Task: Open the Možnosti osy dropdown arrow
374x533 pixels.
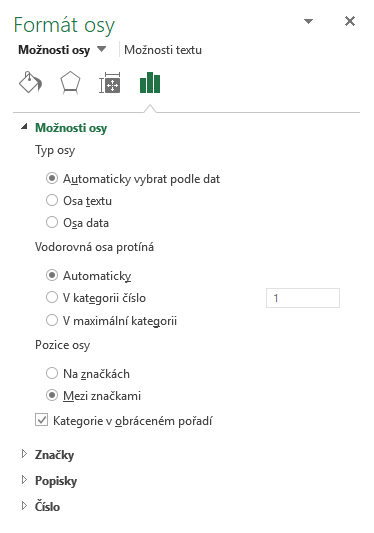Action: pyautogui.click(x=101, y=49)
